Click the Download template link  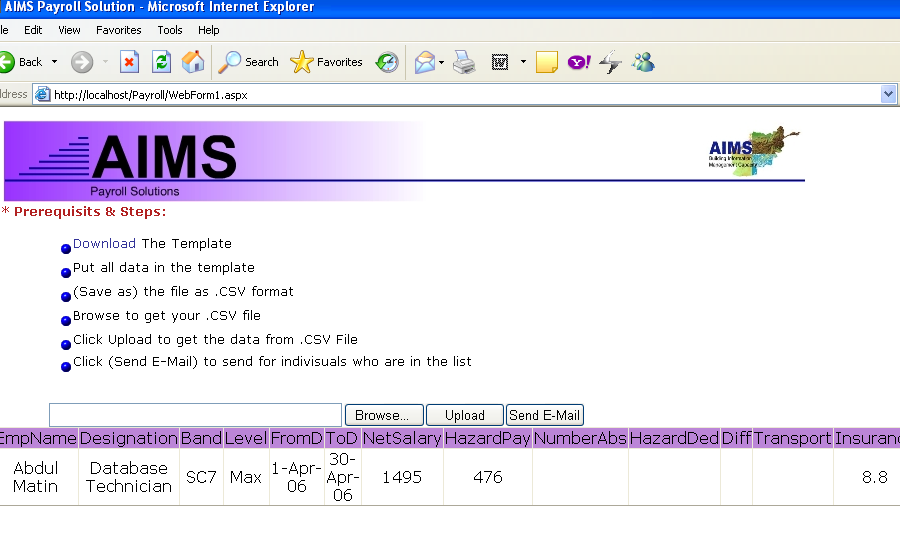(x=104, y=243)
